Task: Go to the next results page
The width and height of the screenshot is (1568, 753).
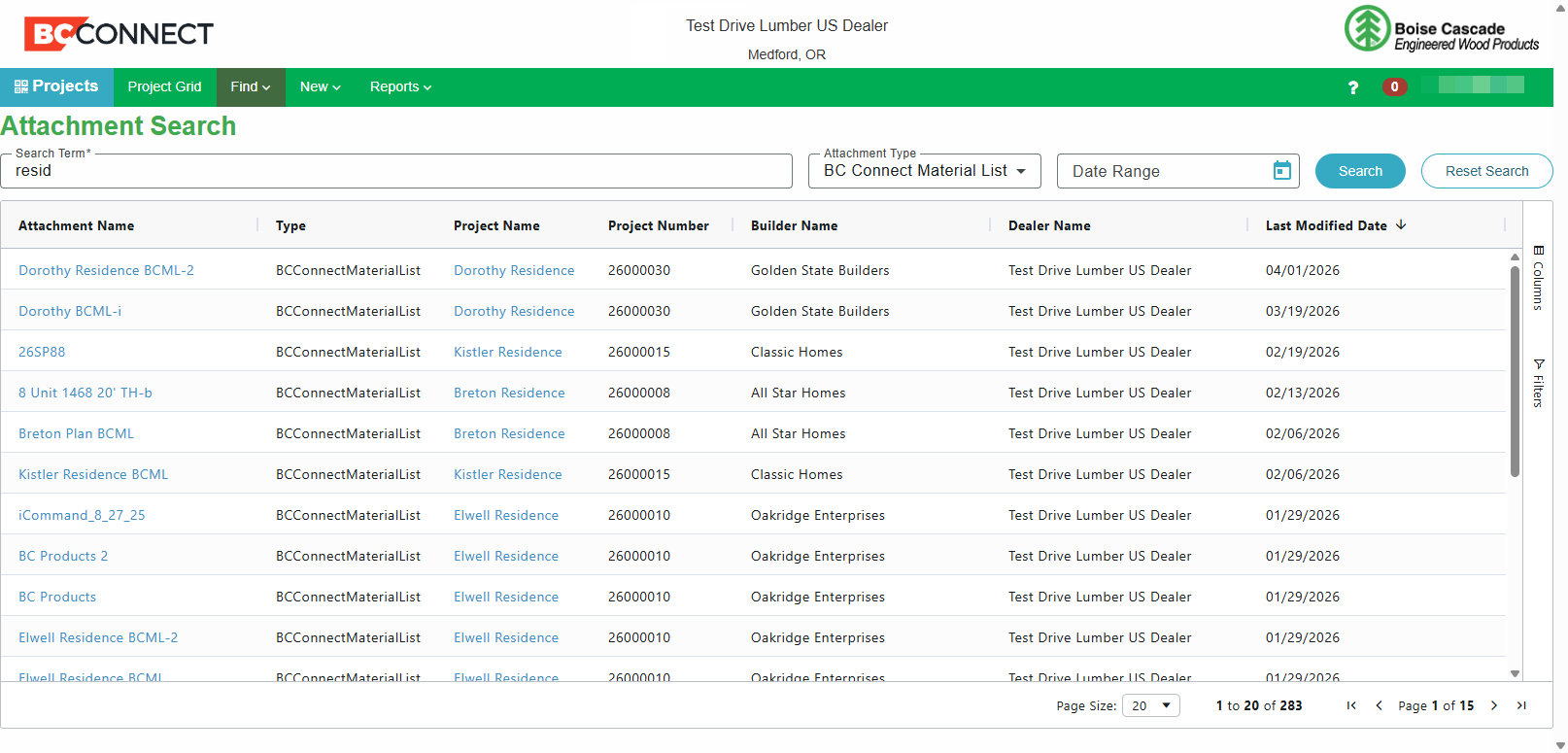Action: click(1494, 705)
